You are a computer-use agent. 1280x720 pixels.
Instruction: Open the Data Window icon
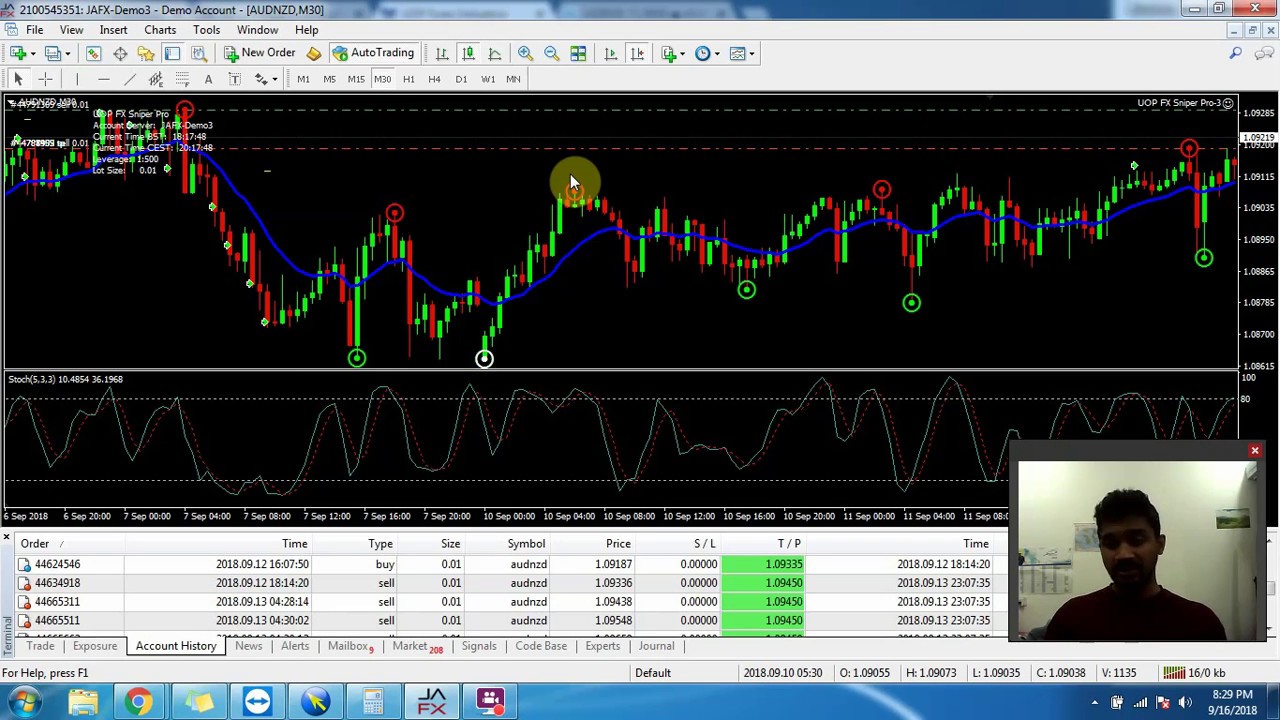120,53
